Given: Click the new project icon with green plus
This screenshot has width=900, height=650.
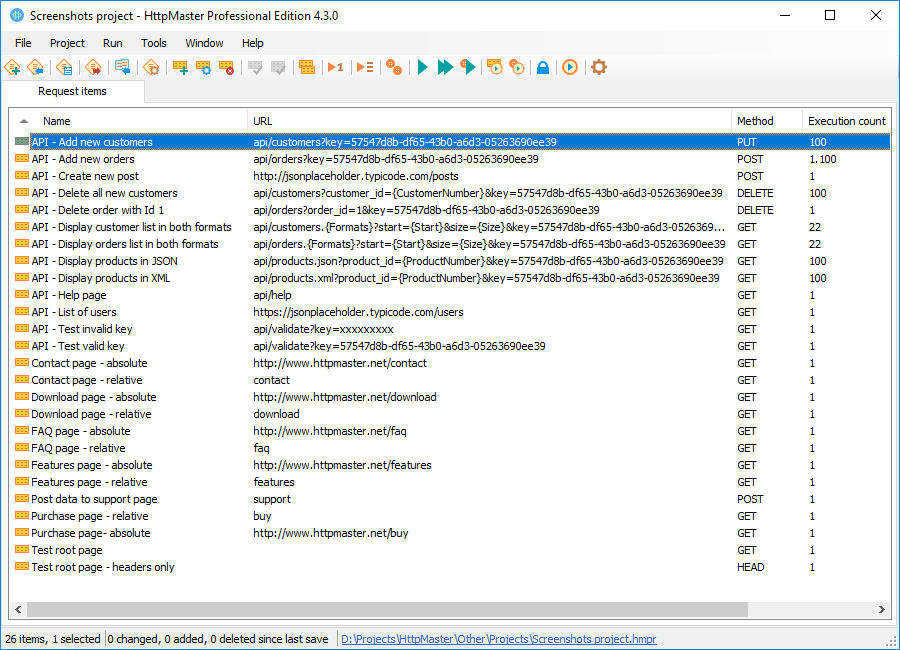Looking at the screenshot, I should [13, 67].
